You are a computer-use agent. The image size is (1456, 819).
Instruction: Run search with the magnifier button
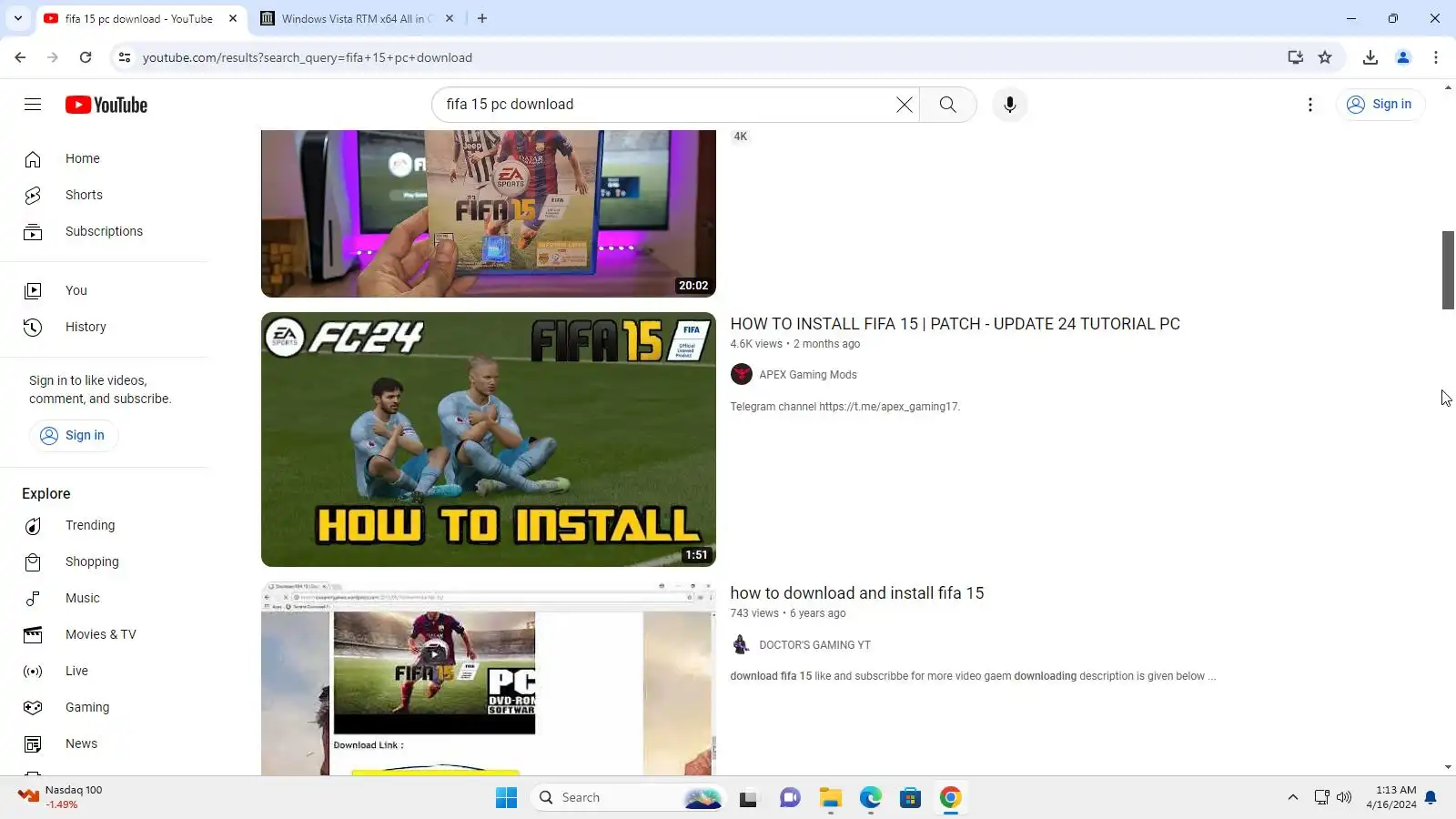pyautogui.click(x=947, y=105)
